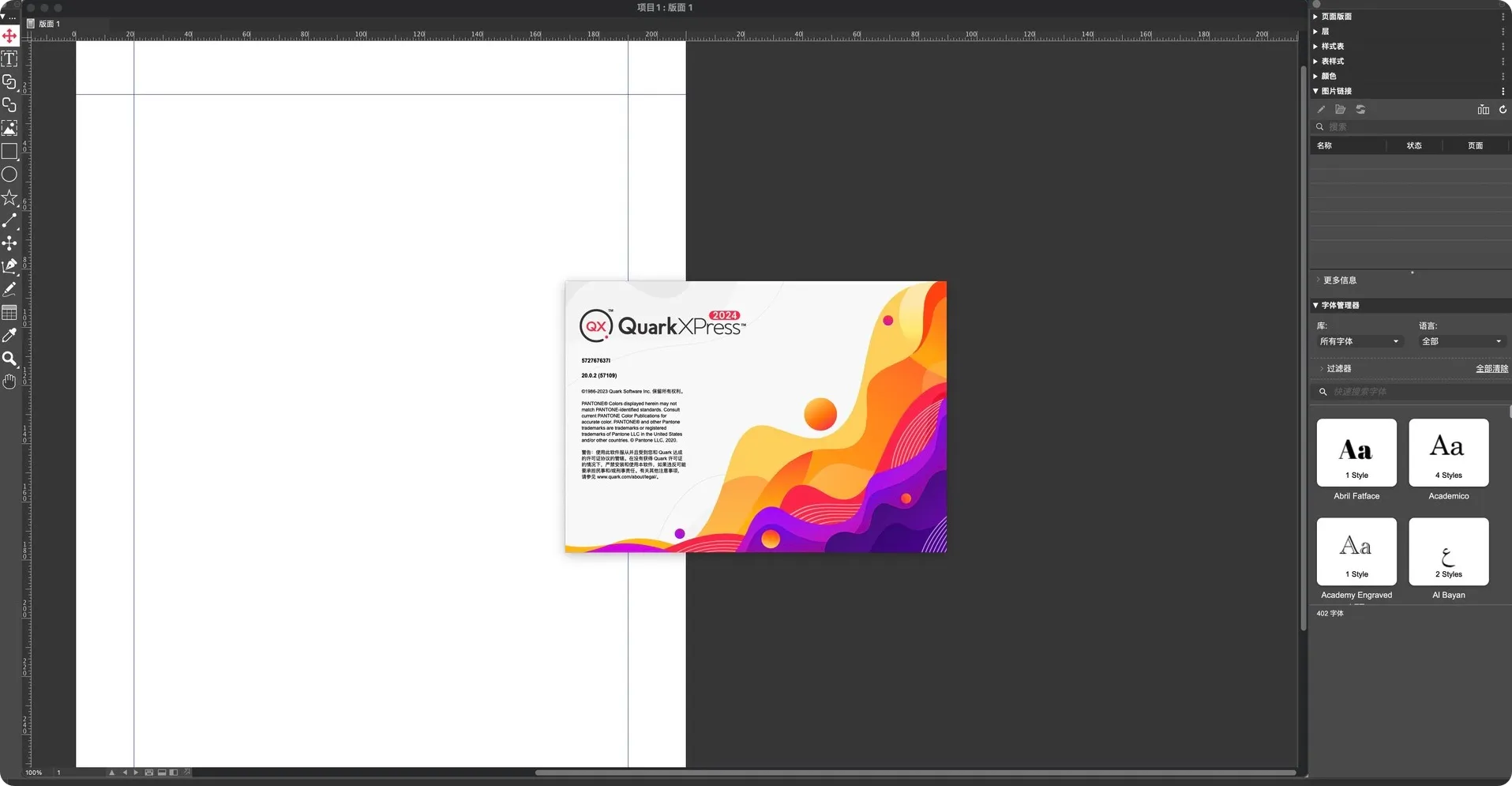Select the eyedropper Format Painter tool
Screen dimensions: 1512x786
click(9, 336)
